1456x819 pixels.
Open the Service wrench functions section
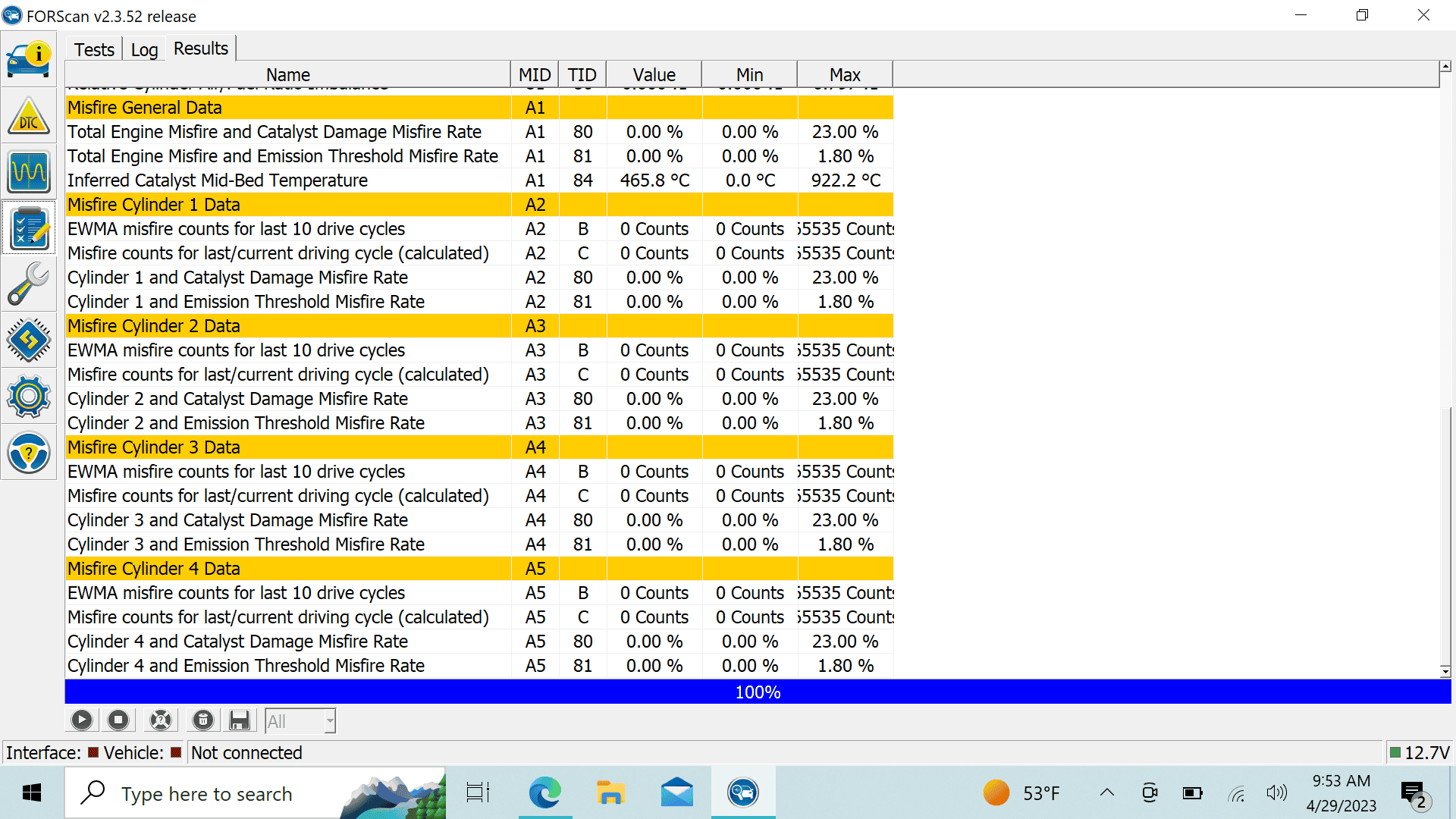point(29,284)
